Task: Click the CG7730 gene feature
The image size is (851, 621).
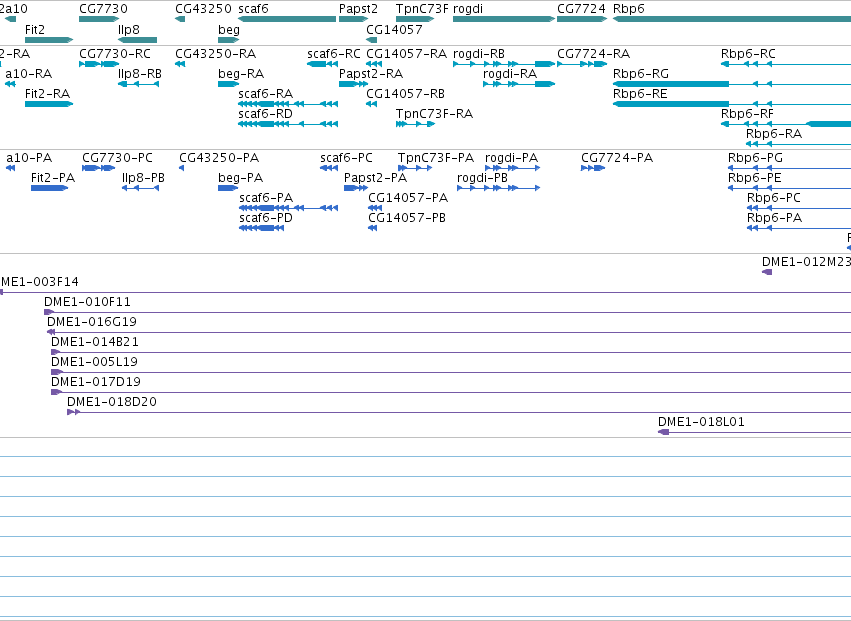Action: [99, 19]
